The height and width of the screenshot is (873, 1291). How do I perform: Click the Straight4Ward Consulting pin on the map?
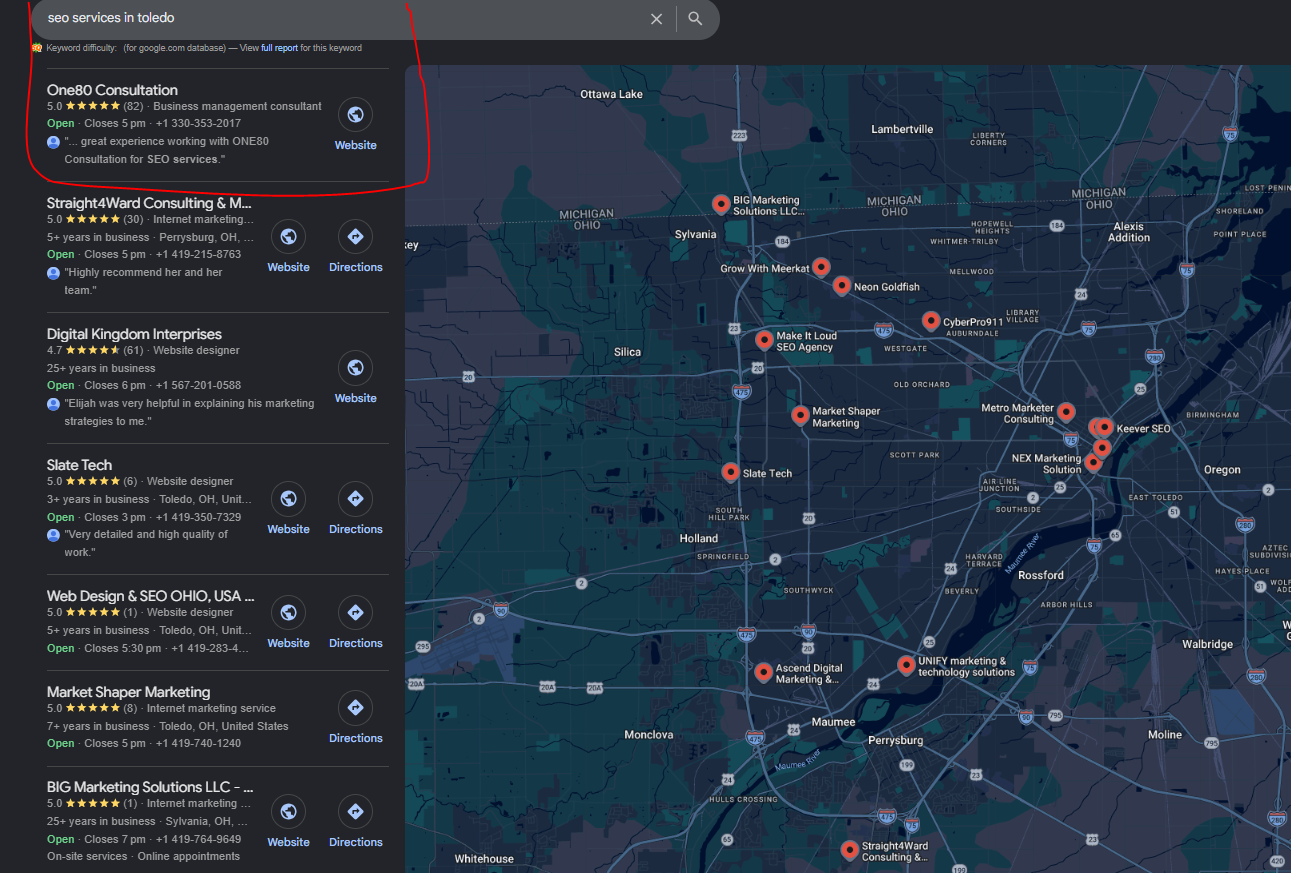(849, 850)
